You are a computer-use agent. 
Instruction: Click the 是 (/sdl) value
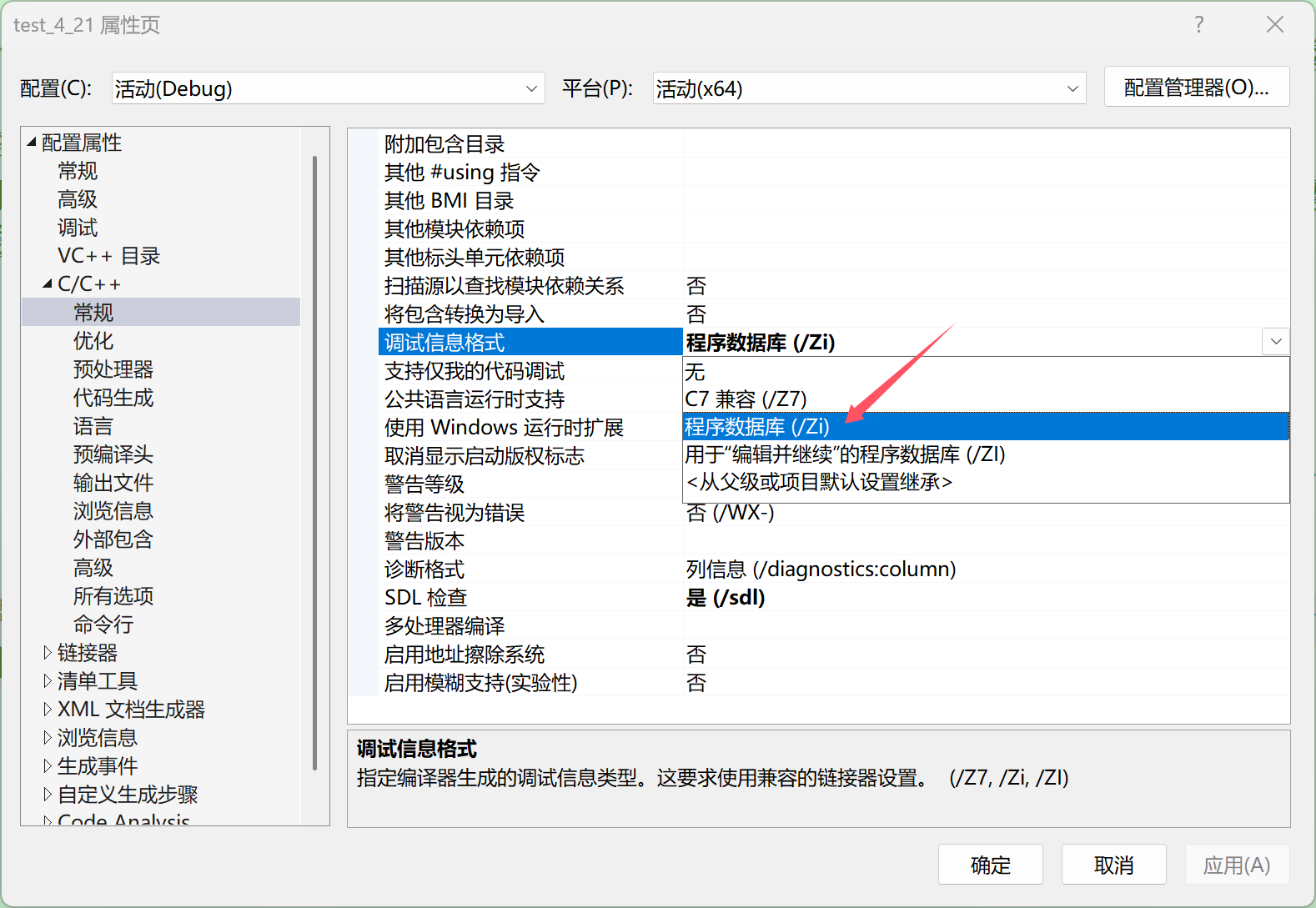[x=726, y=598]
